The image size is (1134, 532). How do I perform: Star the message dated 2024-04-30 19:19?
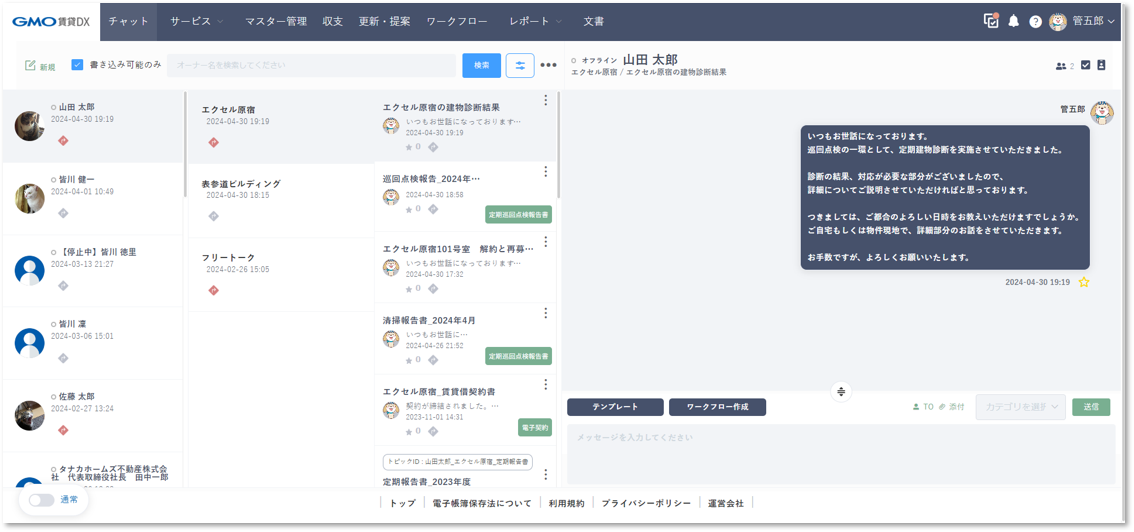[1083, 283]
